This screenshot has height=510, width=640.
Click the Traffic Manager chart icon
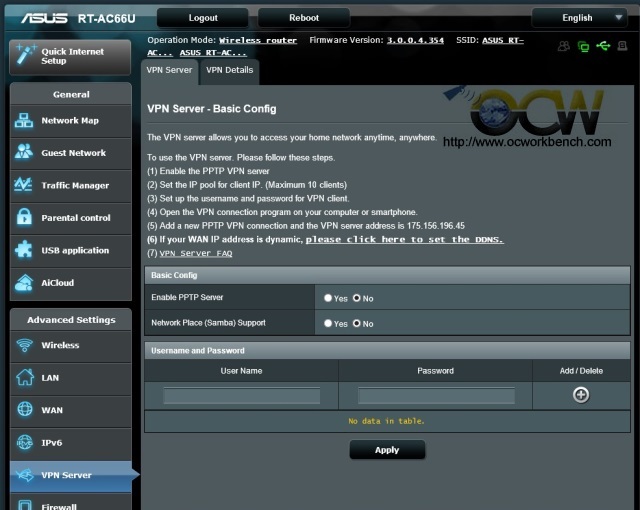[x=23, y=184]
